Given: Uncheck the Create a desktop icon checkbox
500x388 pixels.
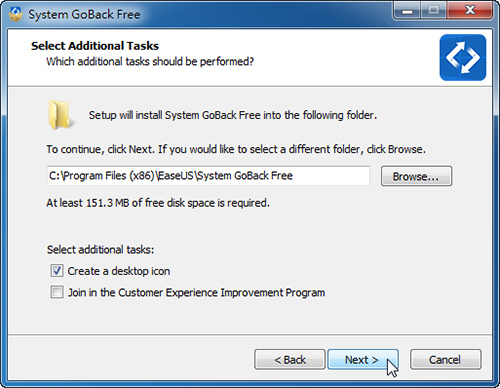Looking at the screenshot, I should [x=57, y=271].
